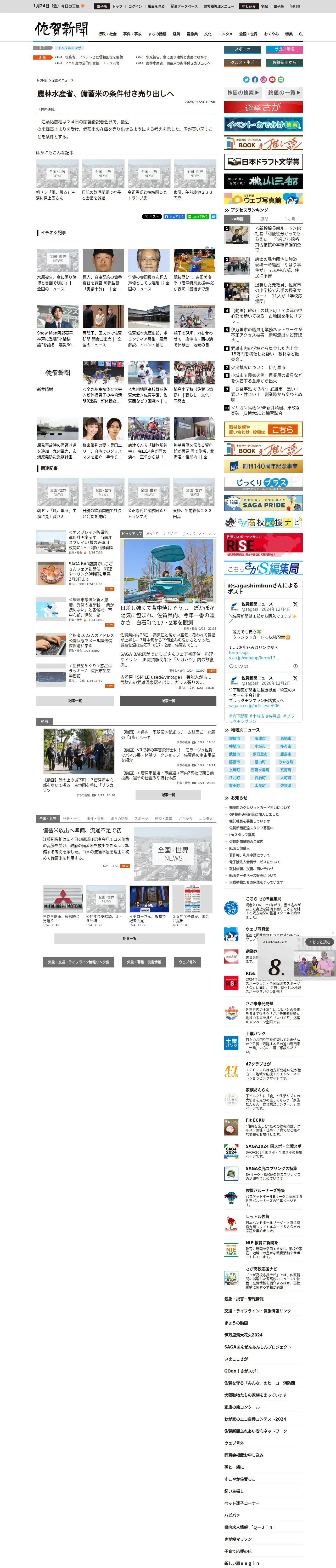
Task: Open 終値の一覧 button
Action: pos(284,93)
